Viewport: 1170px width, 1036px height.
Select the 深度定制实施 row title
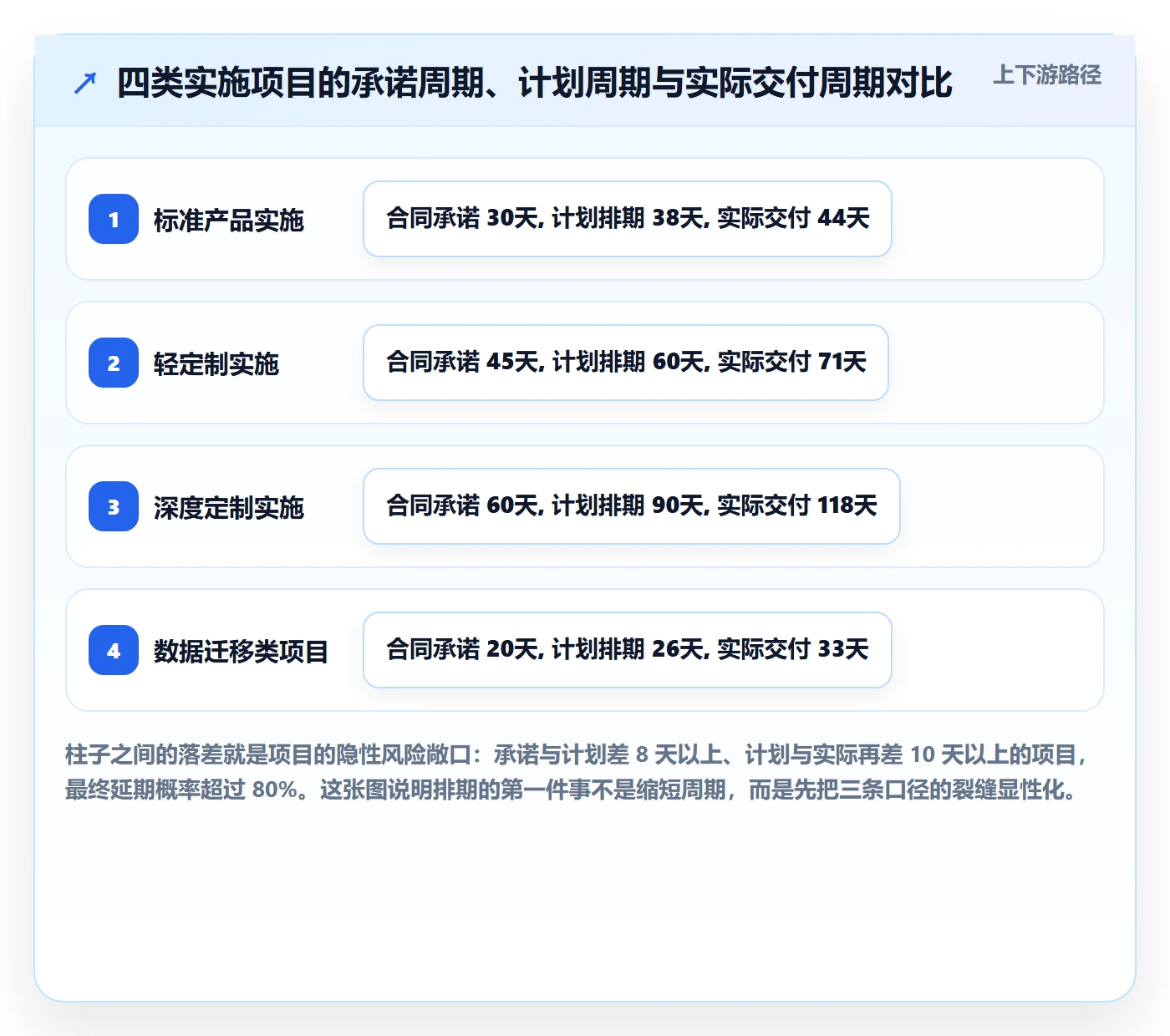click(x=229, y=507)
